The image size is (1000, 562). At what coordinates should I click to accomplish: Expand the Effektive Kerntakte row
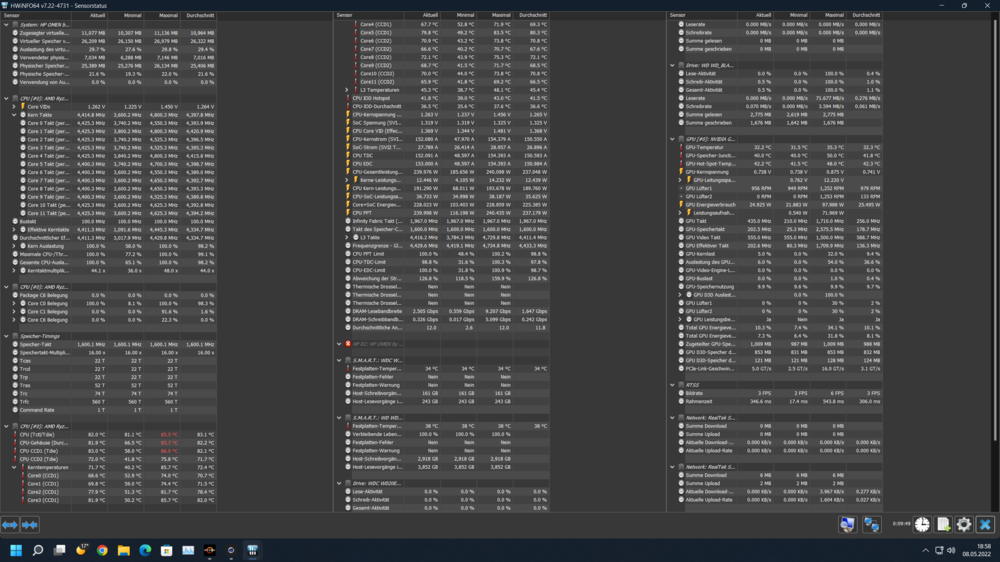(14, 229)
